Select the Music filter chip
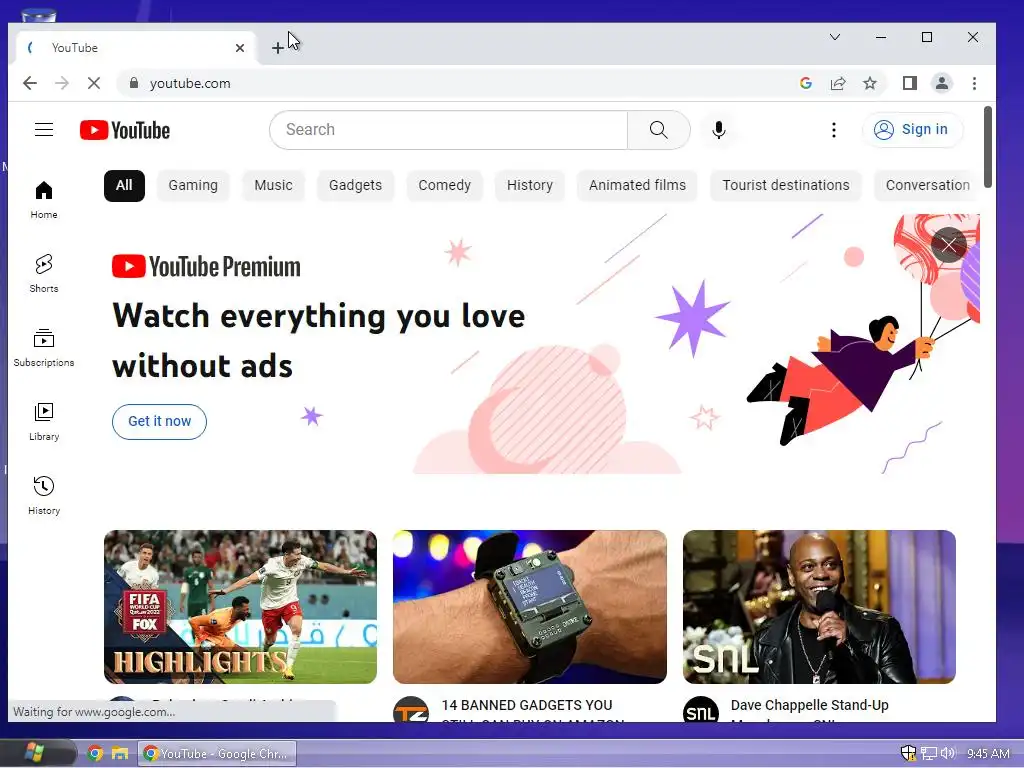Viewport: 1024px width, 768px height. click(273, 185)
